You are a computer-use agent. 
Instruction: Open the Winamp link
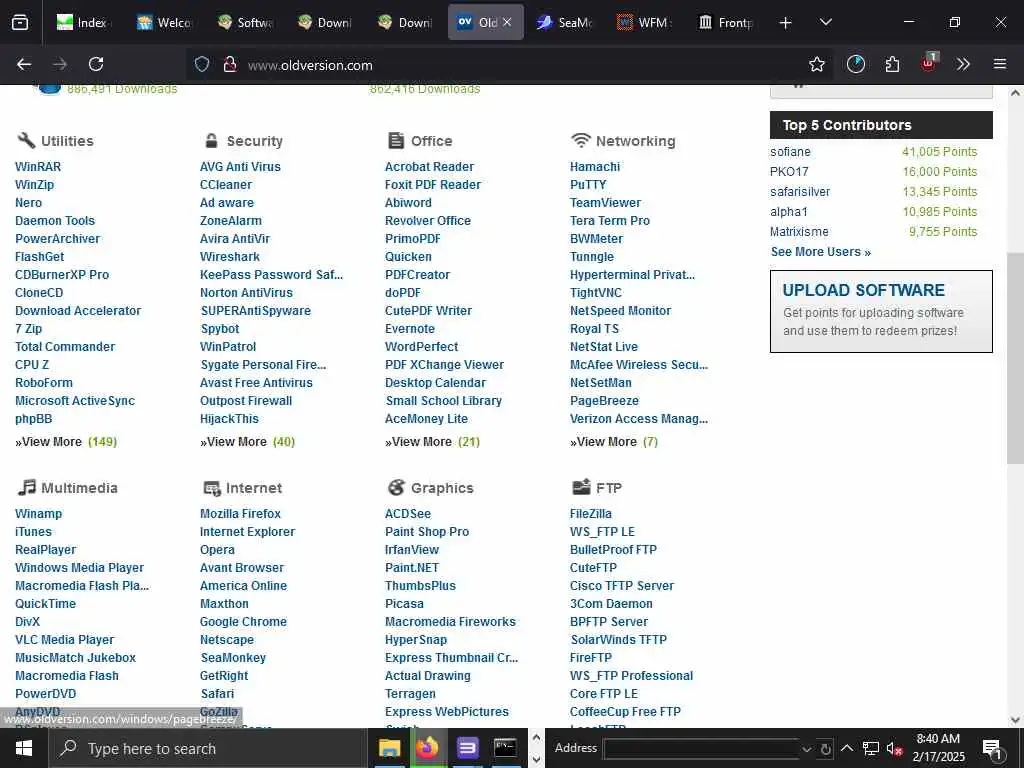point(39,514)
